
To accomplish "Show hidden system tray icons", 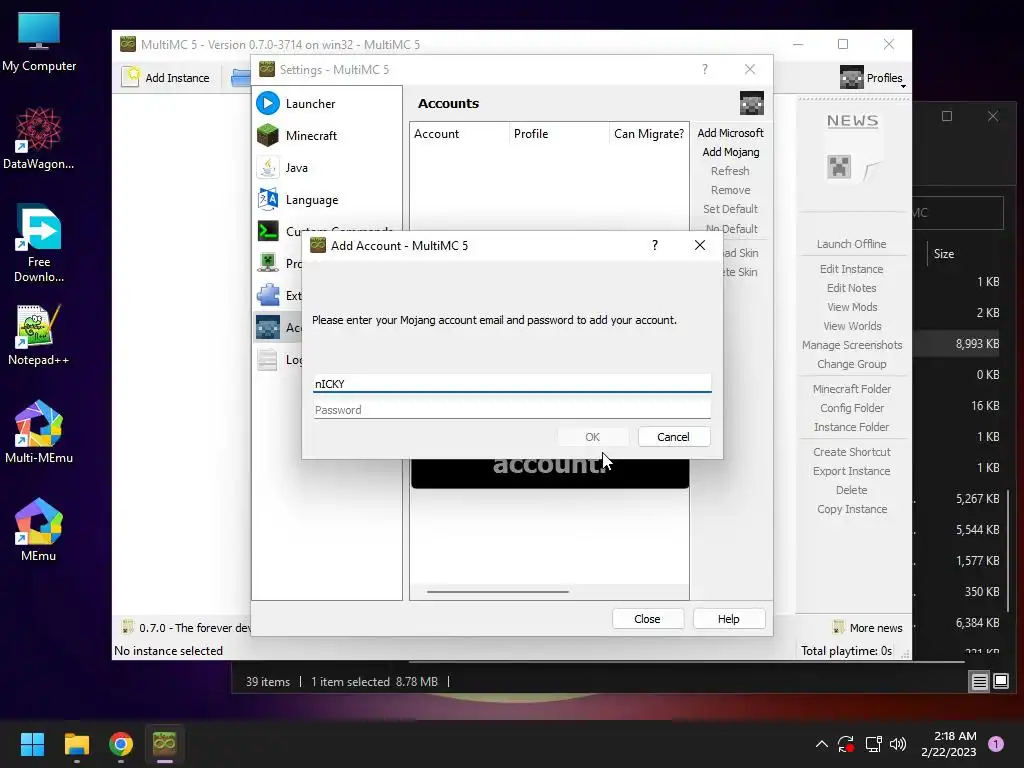I will (x=822, y=744).
